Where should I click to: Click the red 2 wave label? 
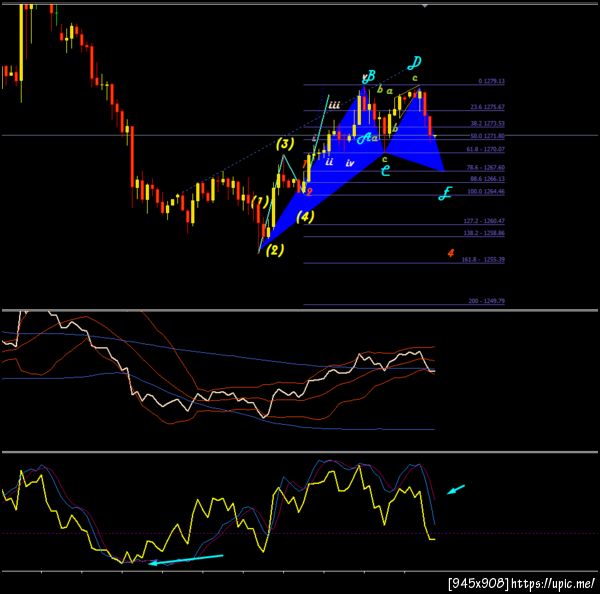(309, 192)
